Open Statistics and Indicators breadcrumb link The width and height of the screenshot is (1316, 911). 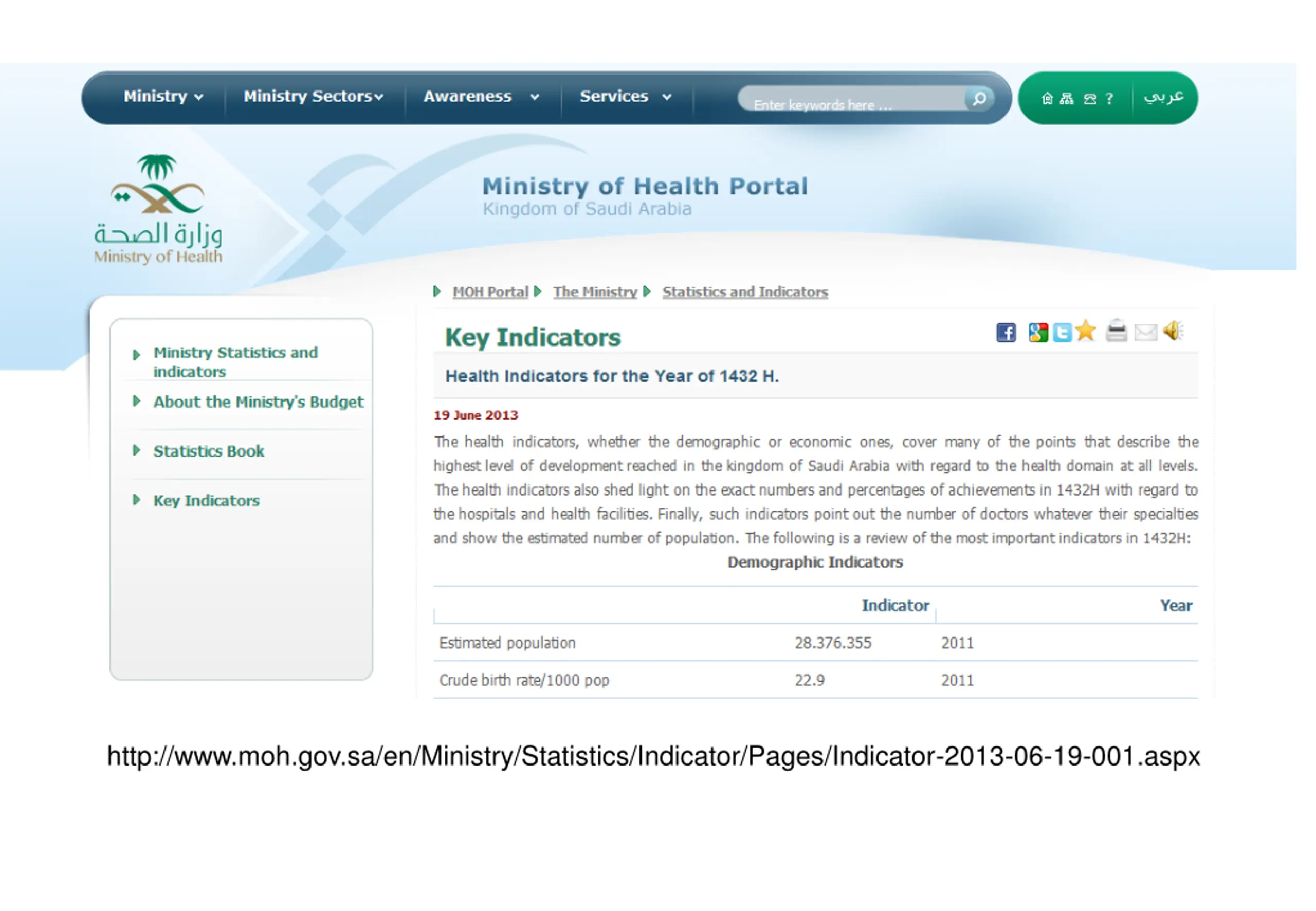tap(744, 292)
